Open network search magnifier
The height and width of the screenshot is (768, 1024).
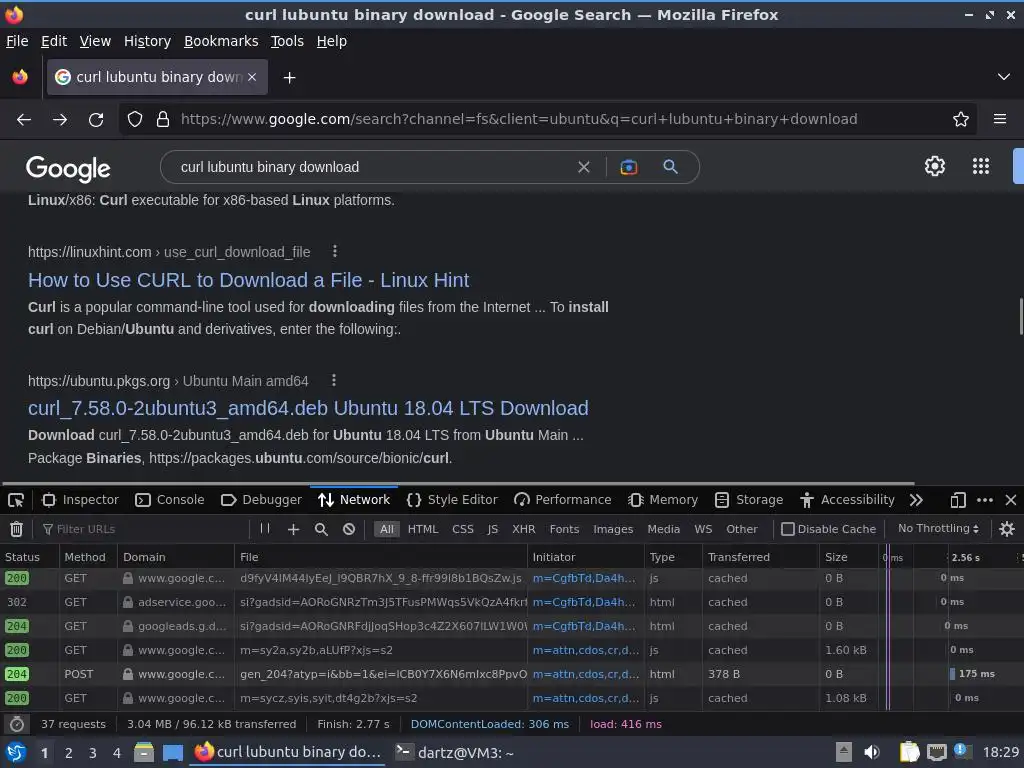point(321,529)
